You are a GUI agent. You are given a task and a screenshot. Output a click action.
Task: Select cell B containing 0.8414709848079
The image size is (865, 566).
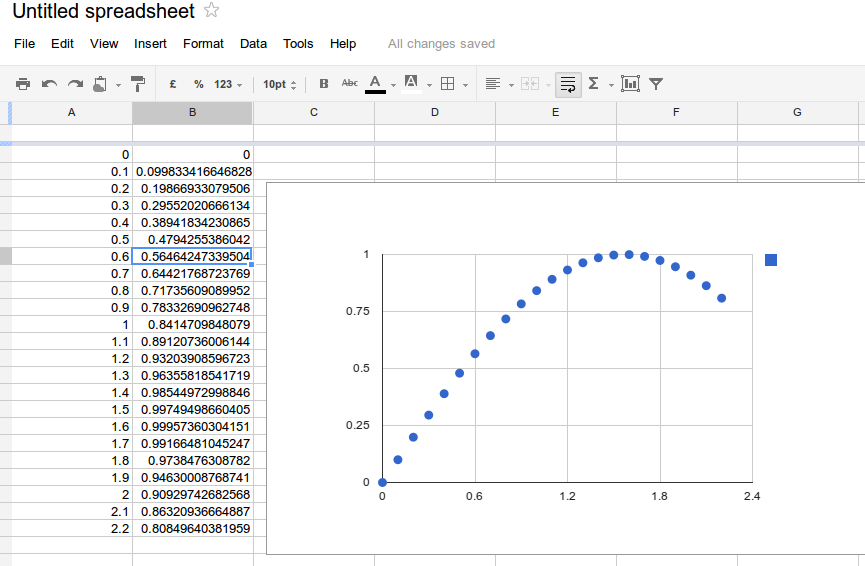[193, 325]
